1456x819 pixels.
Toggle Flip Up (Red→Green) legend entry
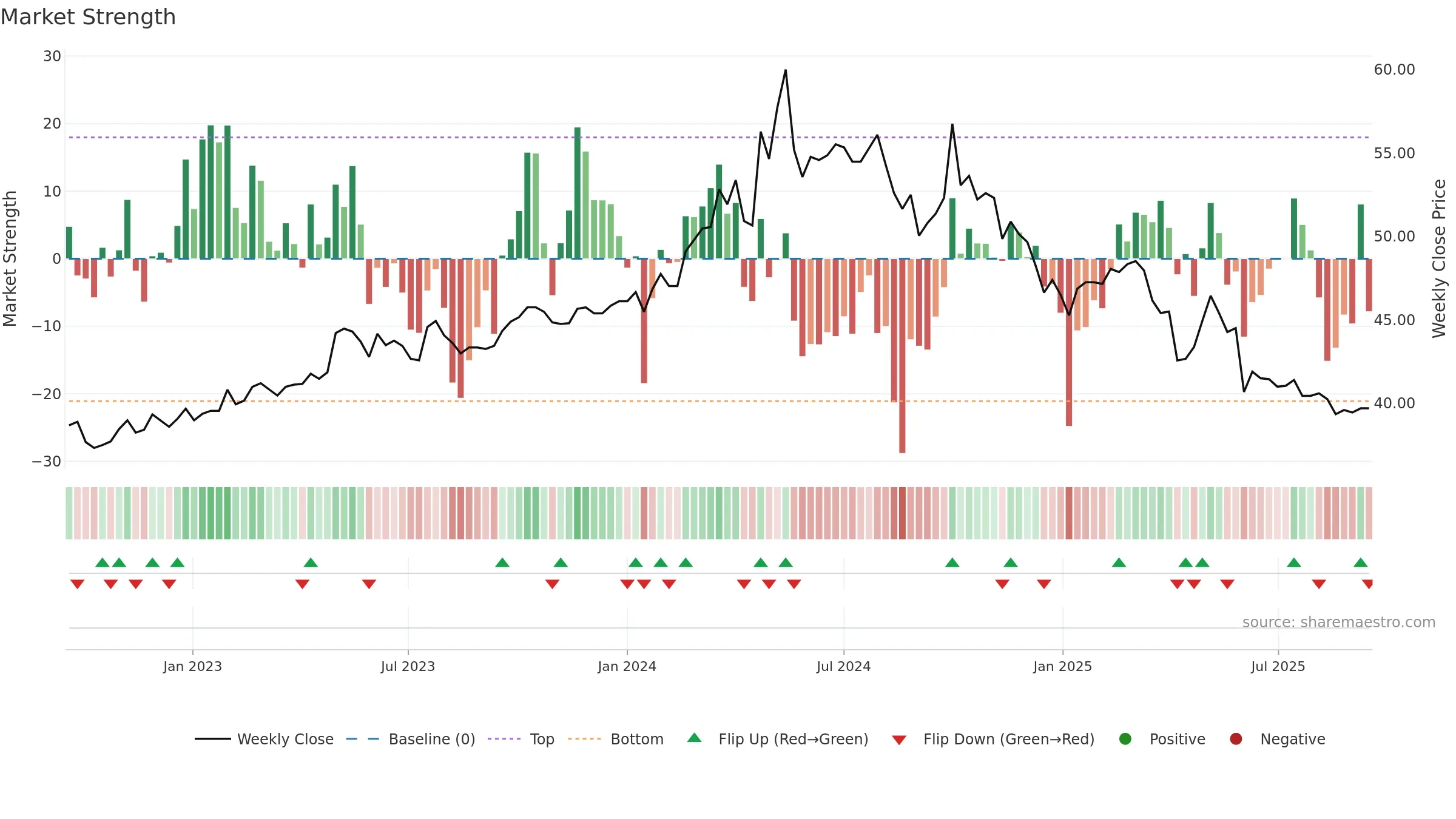(x=777, y=739)
